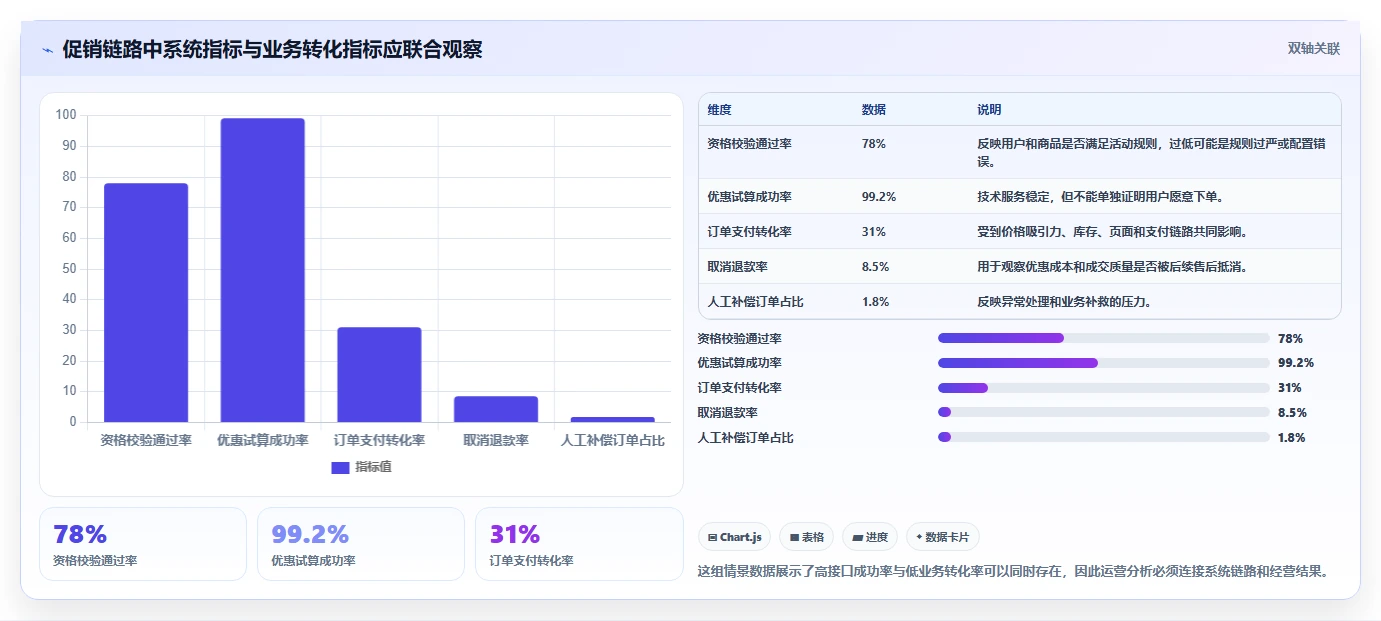1381x621 pixels.
Task: Click table value 1.8%
Action: coord(875,302)
